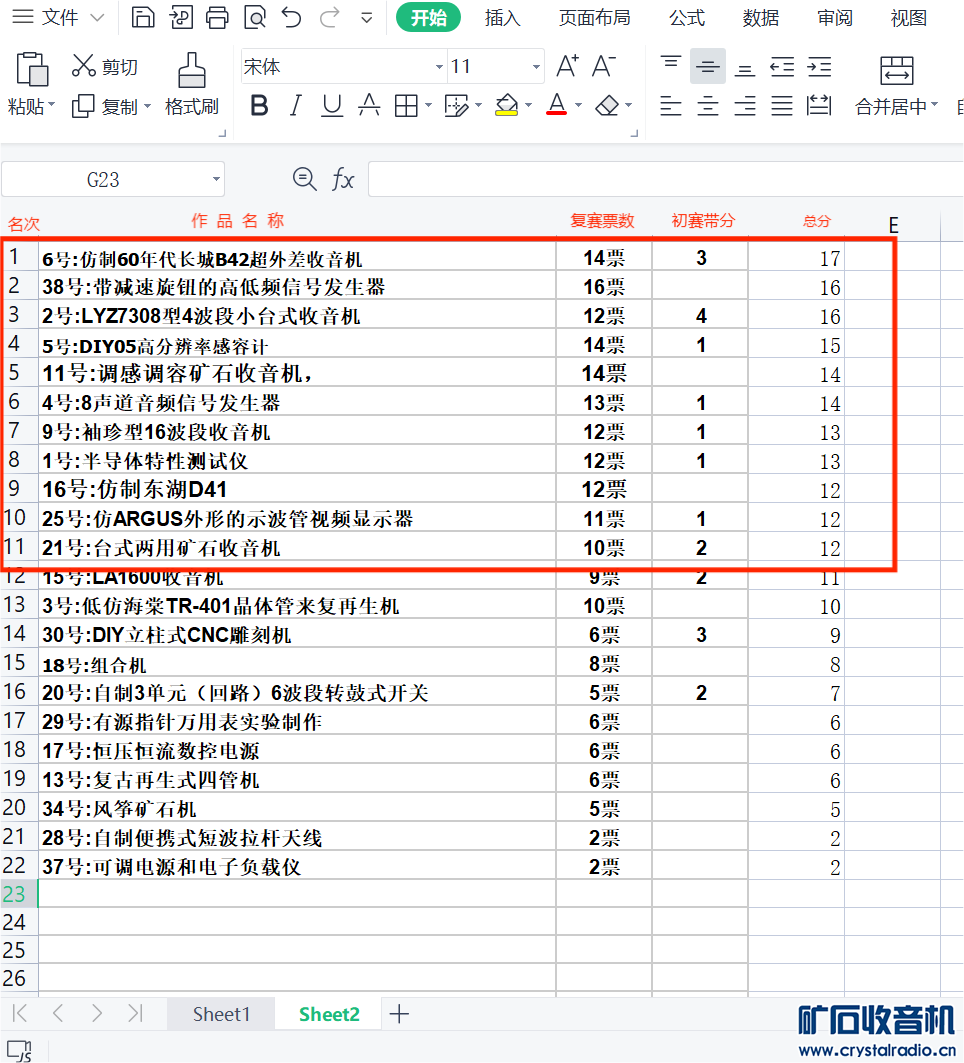The width and height of the screenshot is (964, 1063).
Task: Click the Redo arrow
Action: point(329,17)
